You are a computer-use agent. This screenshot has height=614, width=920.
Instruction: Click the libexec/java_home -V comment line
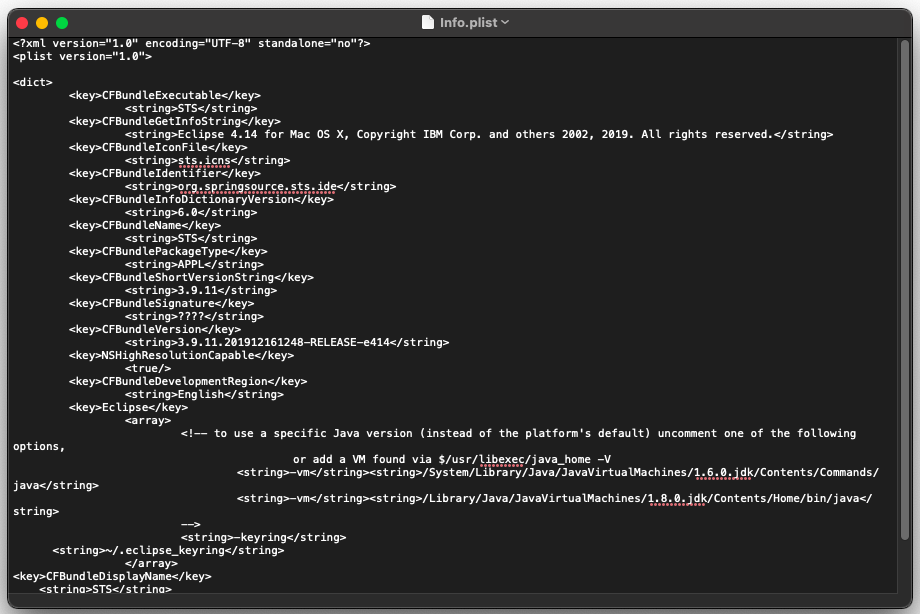452,460
